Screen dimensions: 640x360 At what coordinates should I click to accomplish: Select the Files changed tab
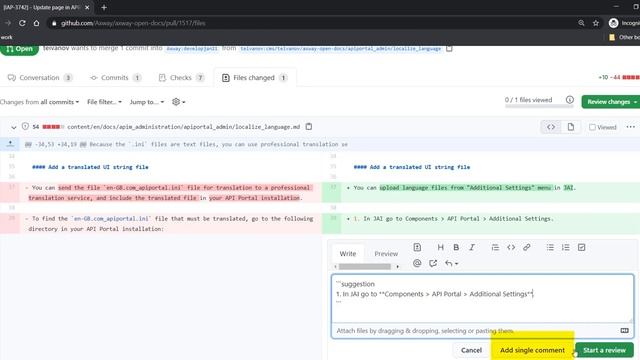tap(254, 78)
